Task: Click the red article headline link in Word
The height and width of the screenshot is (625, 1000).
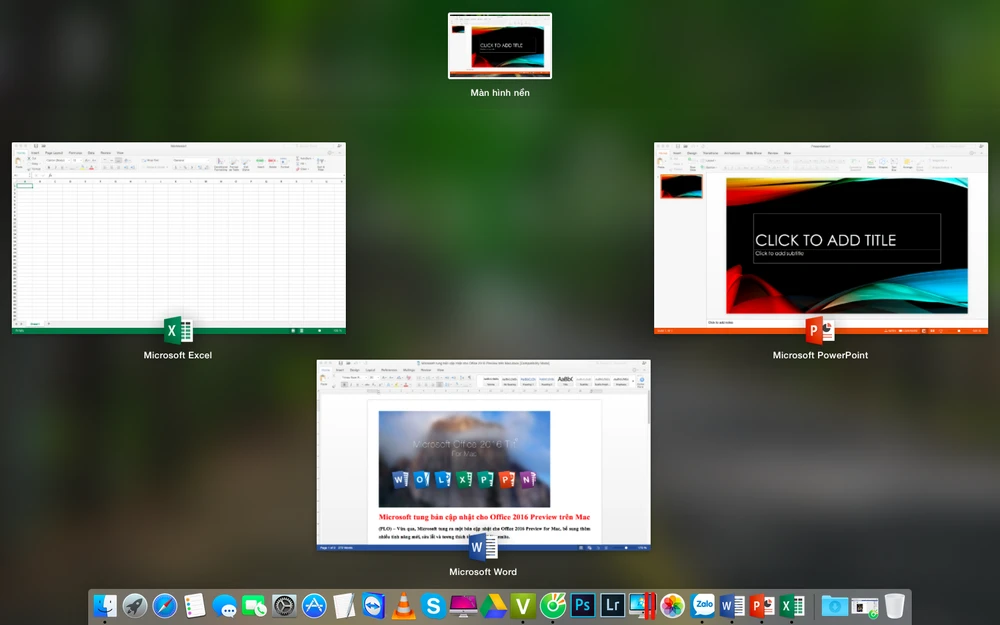Action: click(x=484, y=516)
